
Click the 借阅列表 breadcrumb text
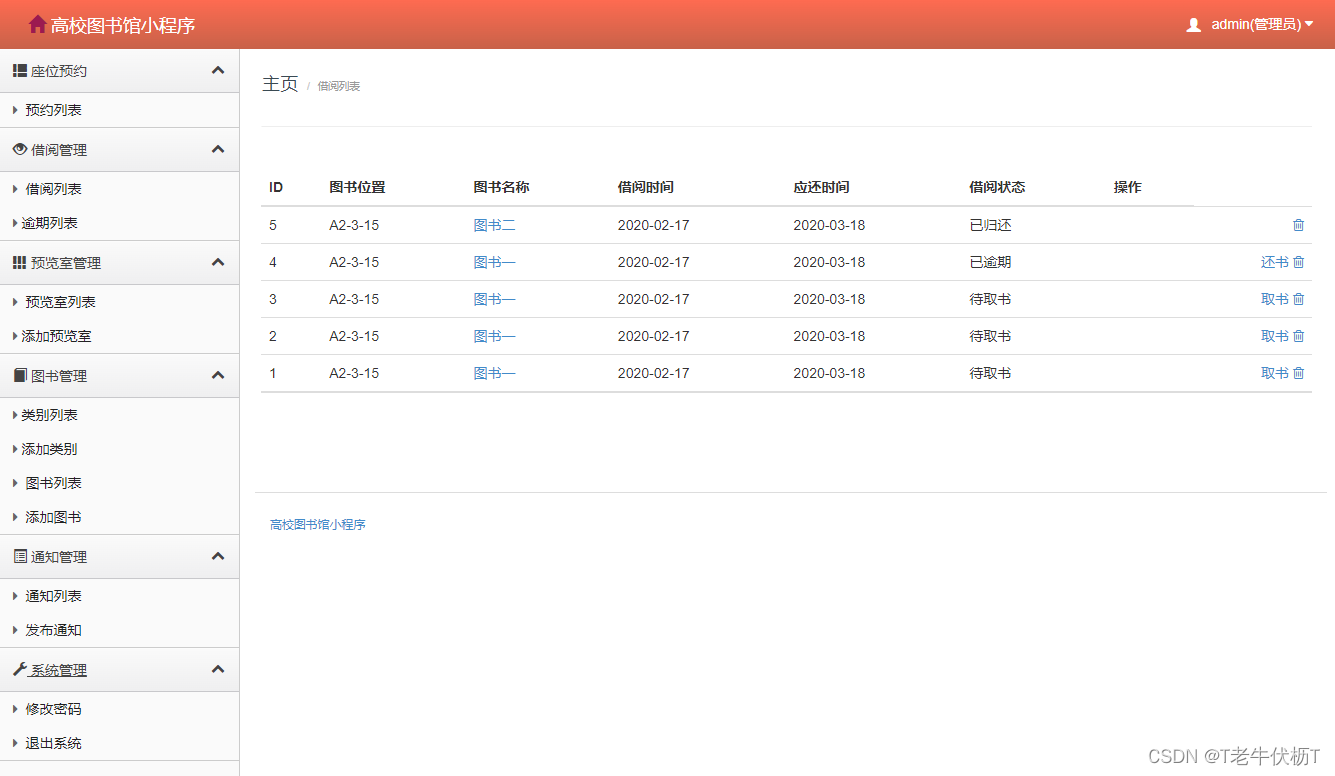point(339,86)
